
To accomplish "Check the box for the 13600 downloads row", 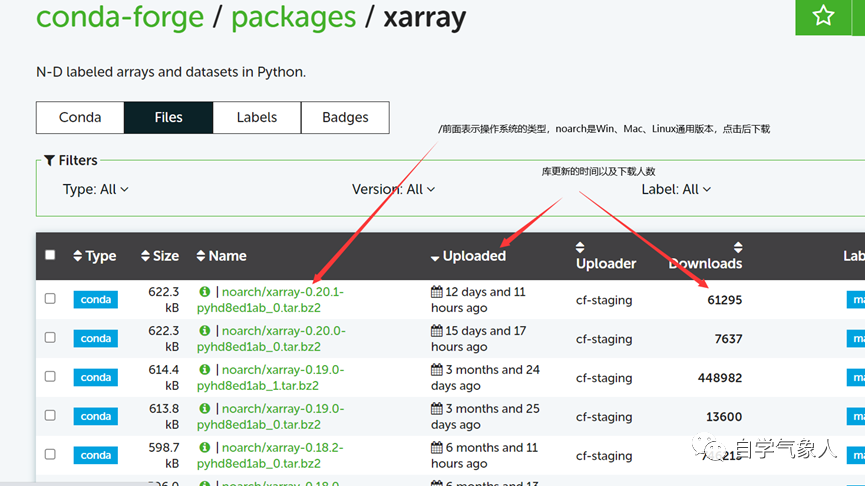I will pyautogui.click(x=50, y=415).
